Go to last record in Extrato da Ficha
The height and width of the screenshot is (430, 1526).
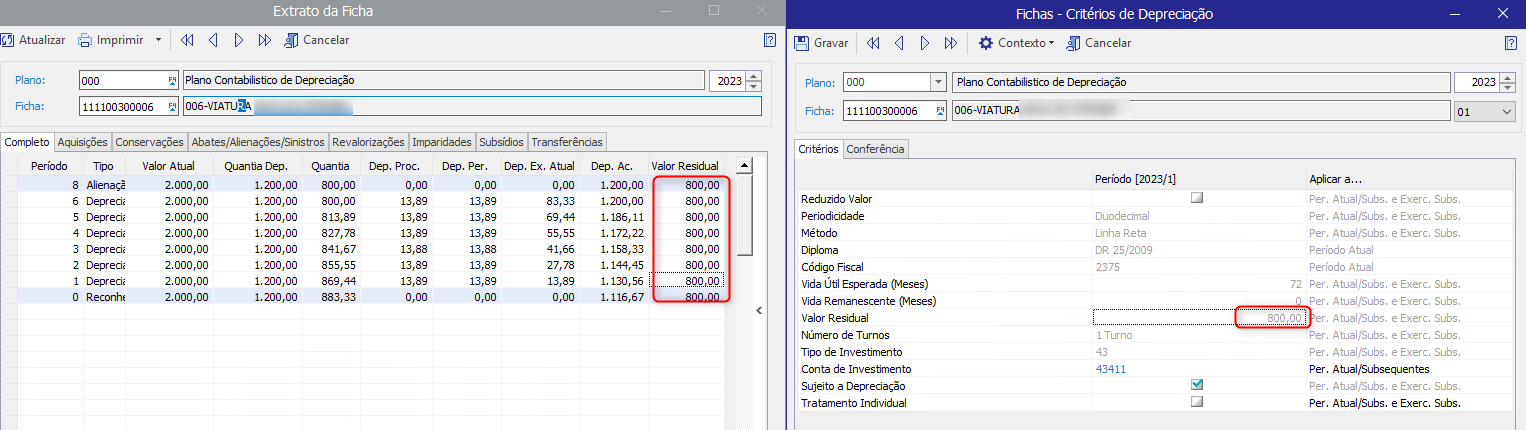point(264,40)
